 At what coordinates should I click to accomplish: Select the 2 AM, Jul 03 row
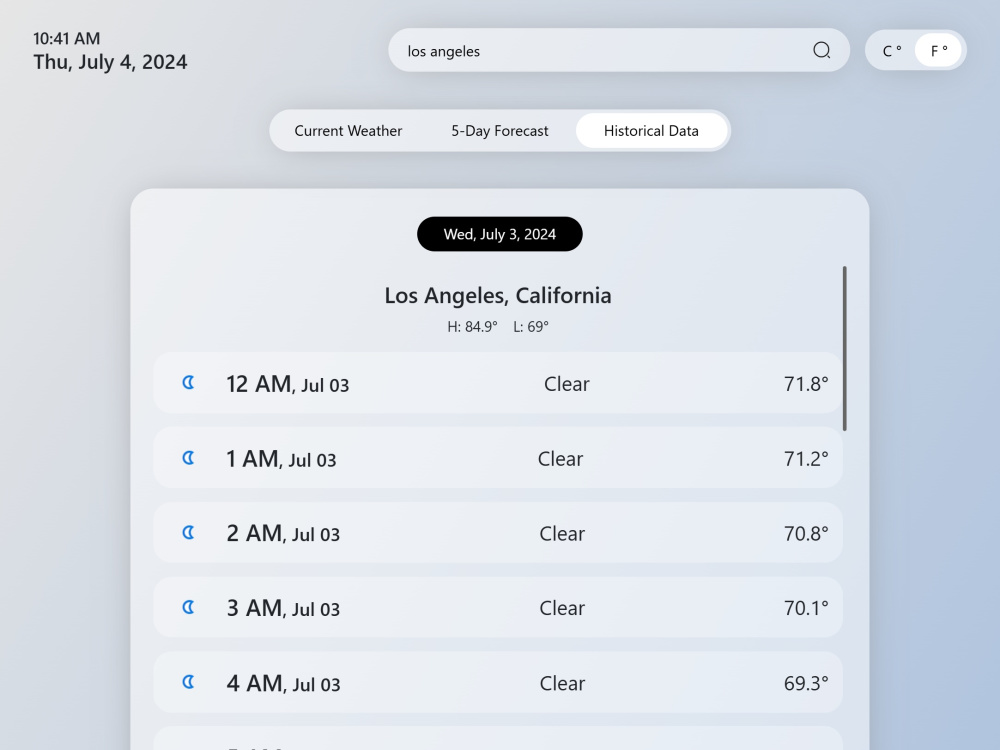498,533
